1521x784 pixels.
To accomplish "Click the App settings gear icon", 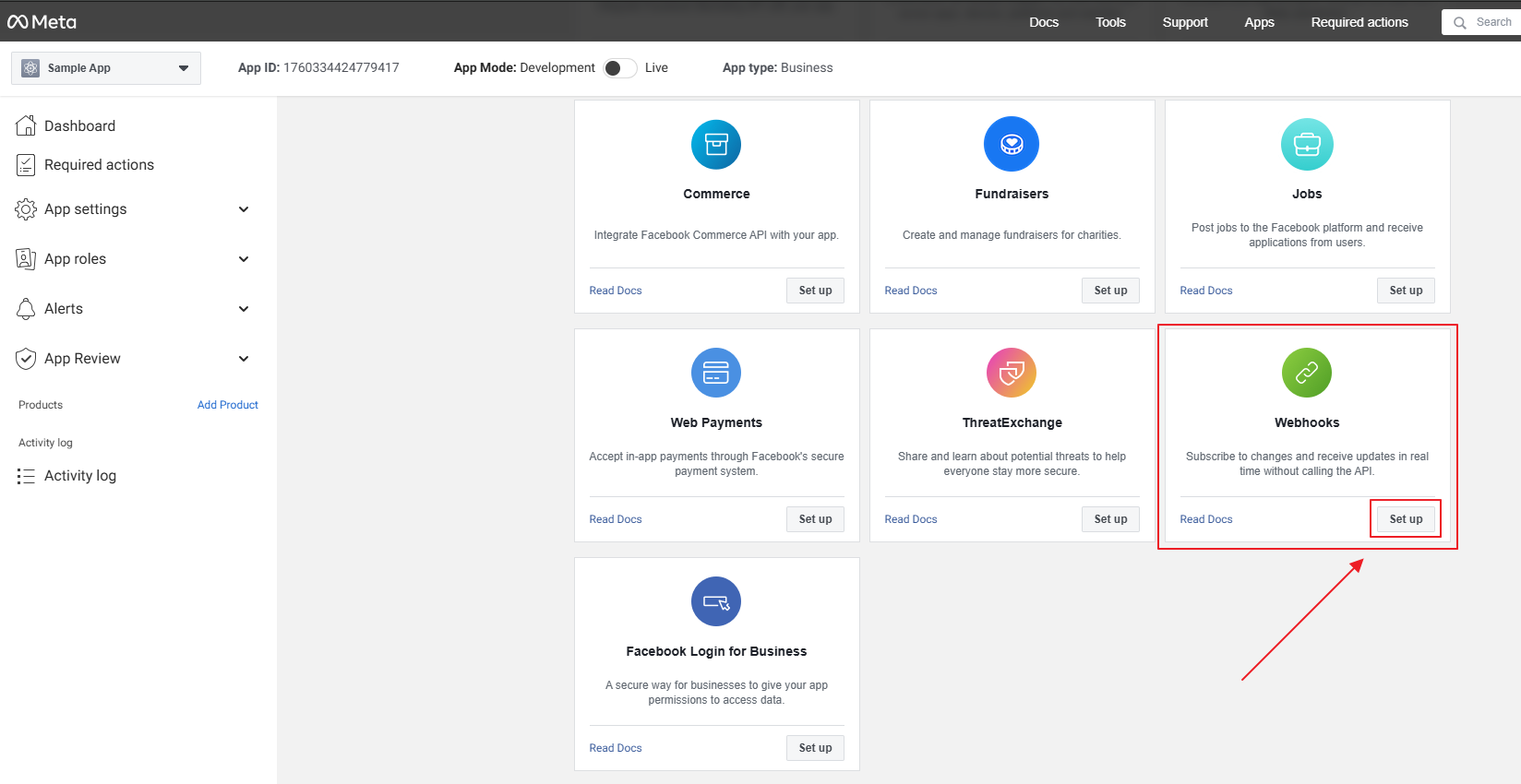I will tap(26, 209).
